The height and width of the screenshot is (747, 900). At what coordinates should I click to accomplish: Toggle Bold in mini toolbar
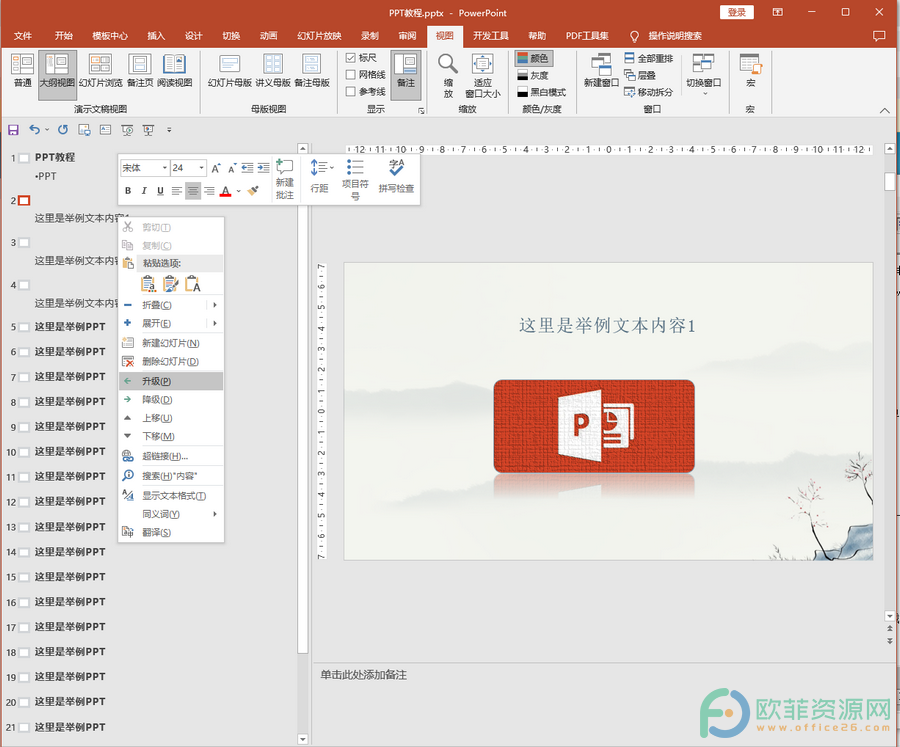[128, 191]
